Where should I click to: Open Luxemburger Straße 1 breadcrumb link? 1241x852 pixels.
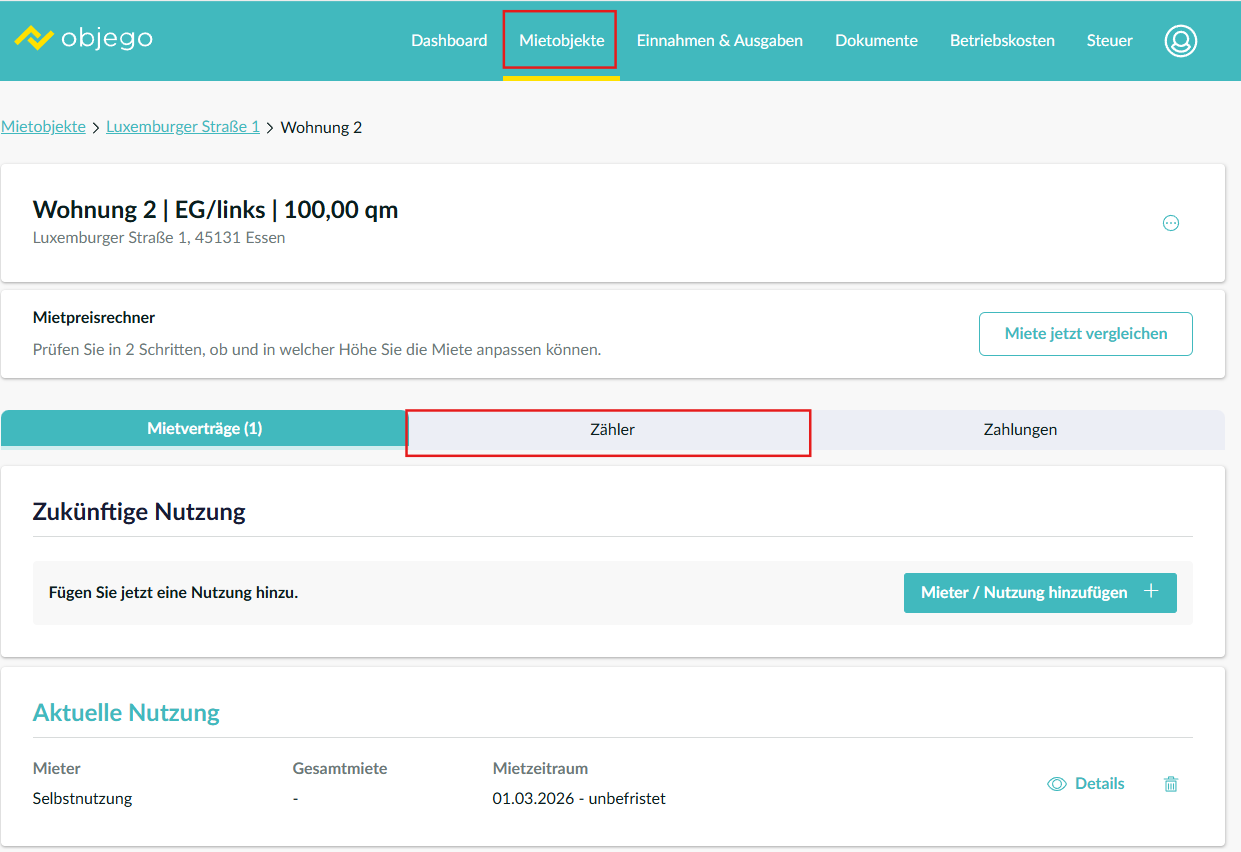point(183,127)
